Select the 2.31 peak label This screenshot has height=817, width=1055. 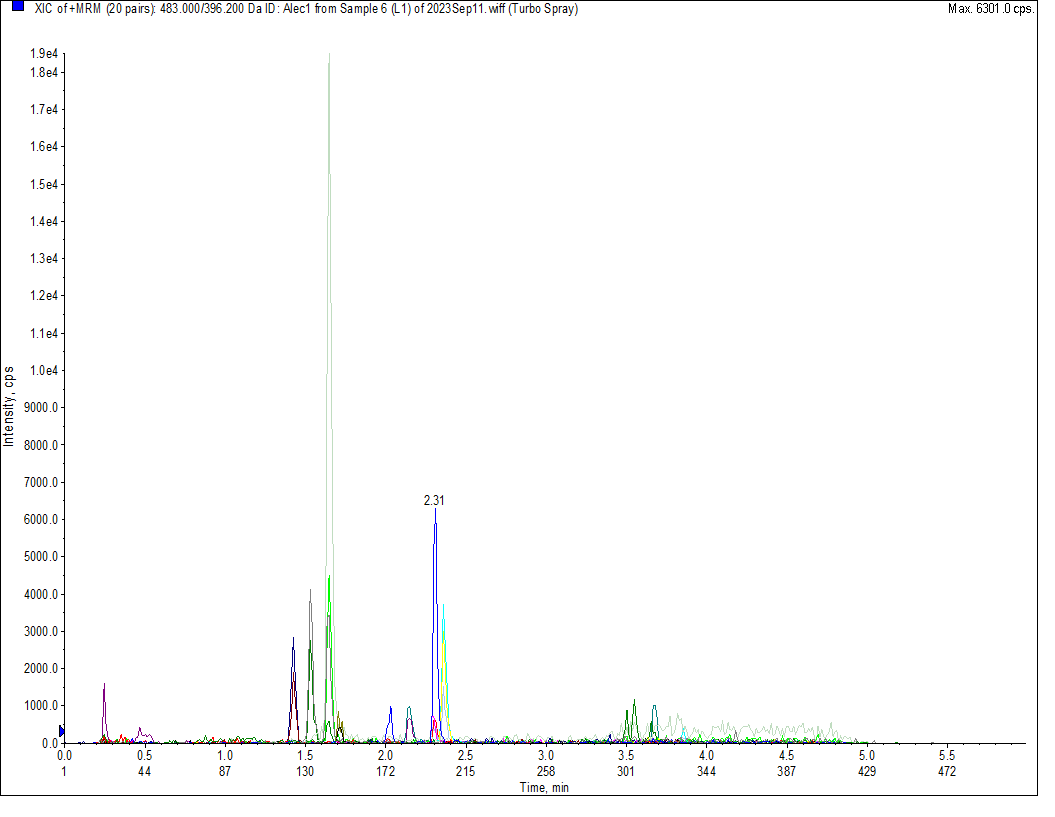[x=434, y=501]
